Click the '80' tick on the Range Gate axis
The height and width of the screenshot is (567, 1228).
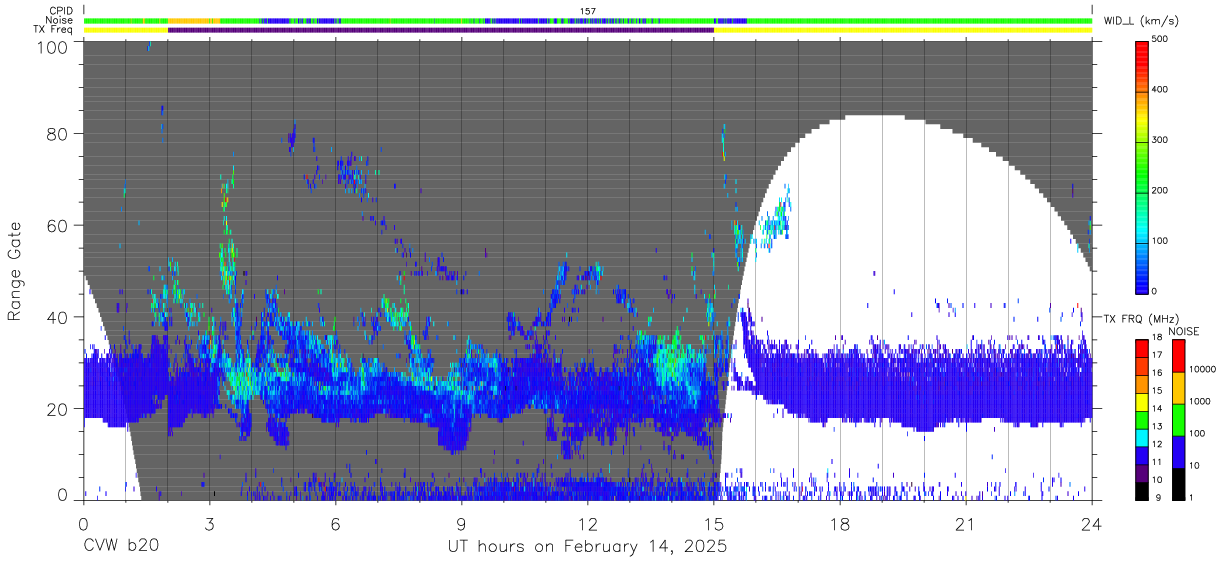(x=57, y=133)
